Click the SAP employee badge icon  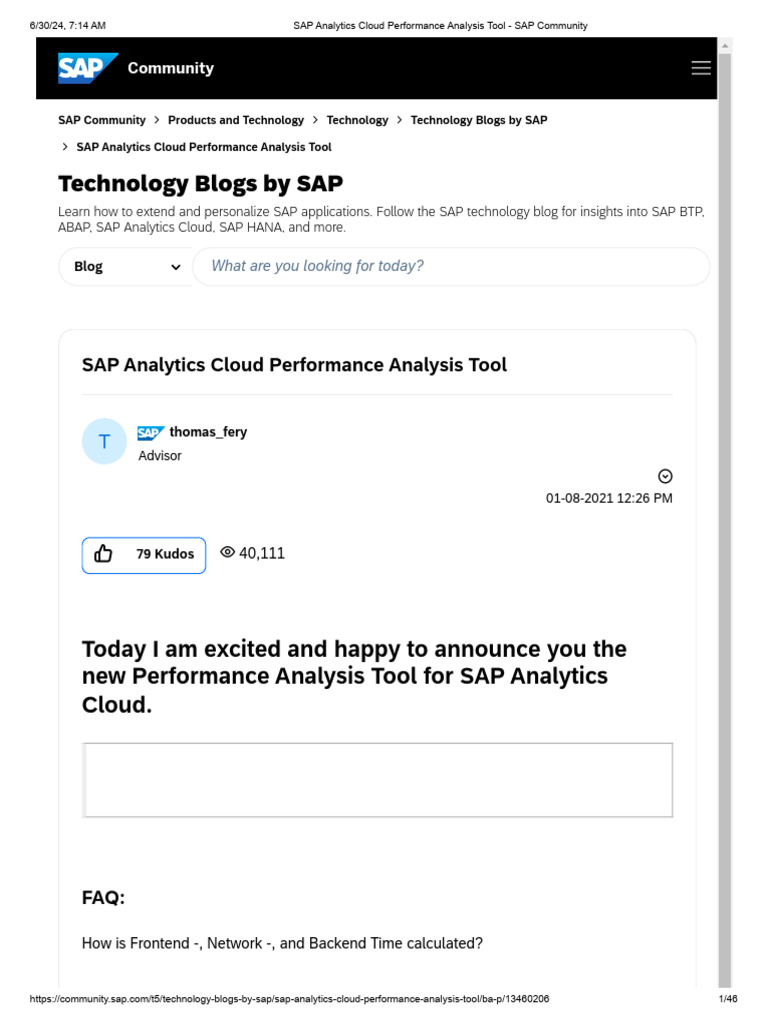(x=151, y=433)
